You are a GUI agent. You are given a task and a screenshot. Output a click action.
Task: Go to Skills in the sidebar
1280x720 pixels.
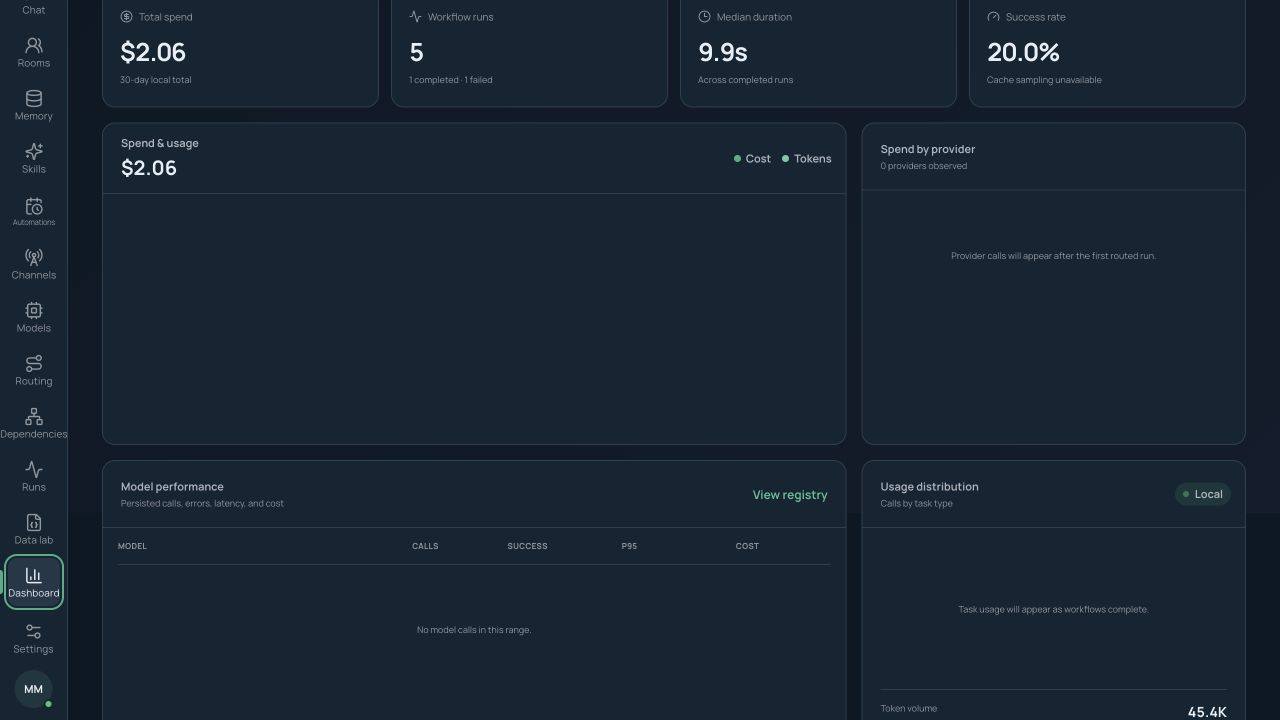point(33,159)
